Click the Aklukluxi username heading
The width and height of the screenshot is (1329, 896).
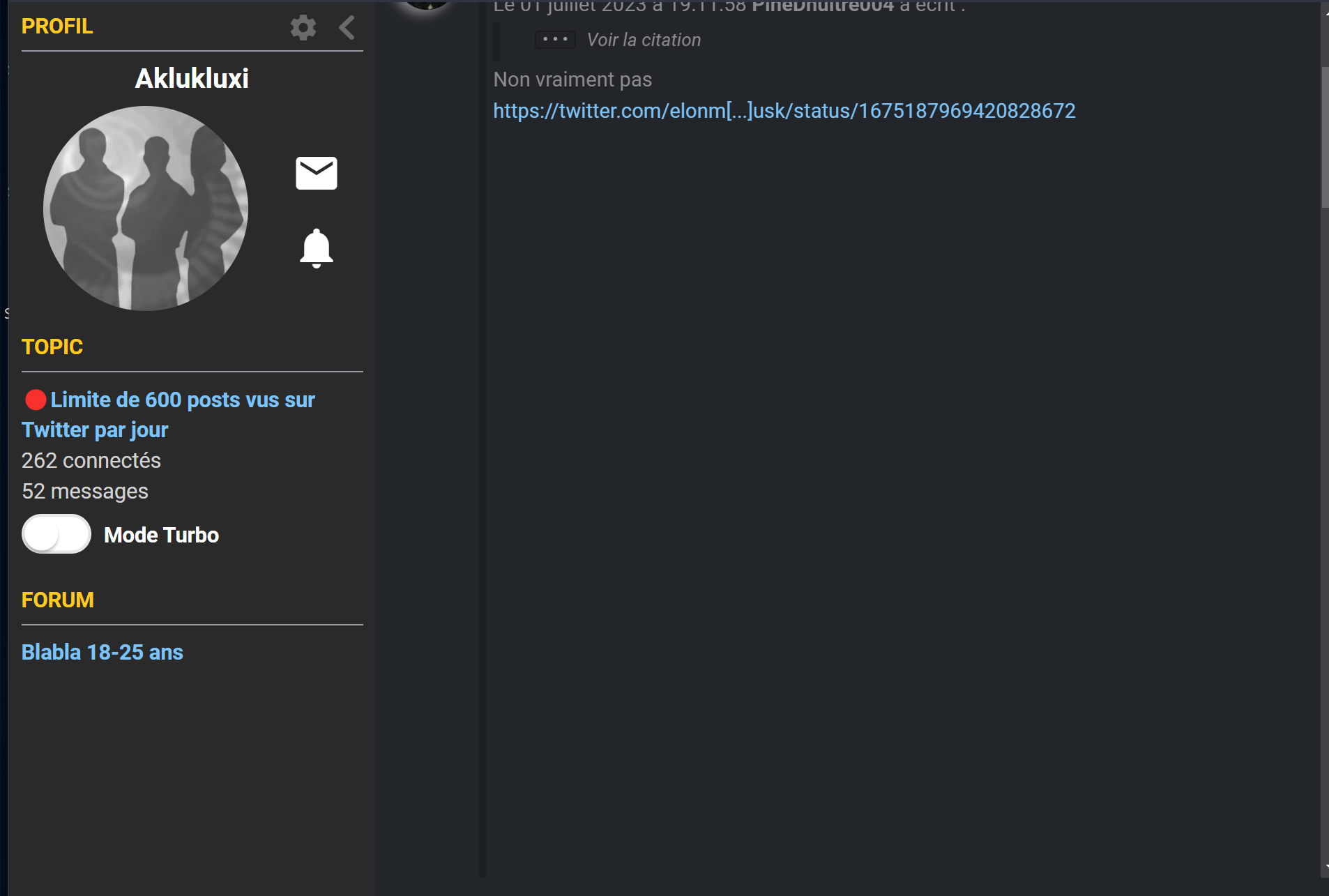point(192,79)
